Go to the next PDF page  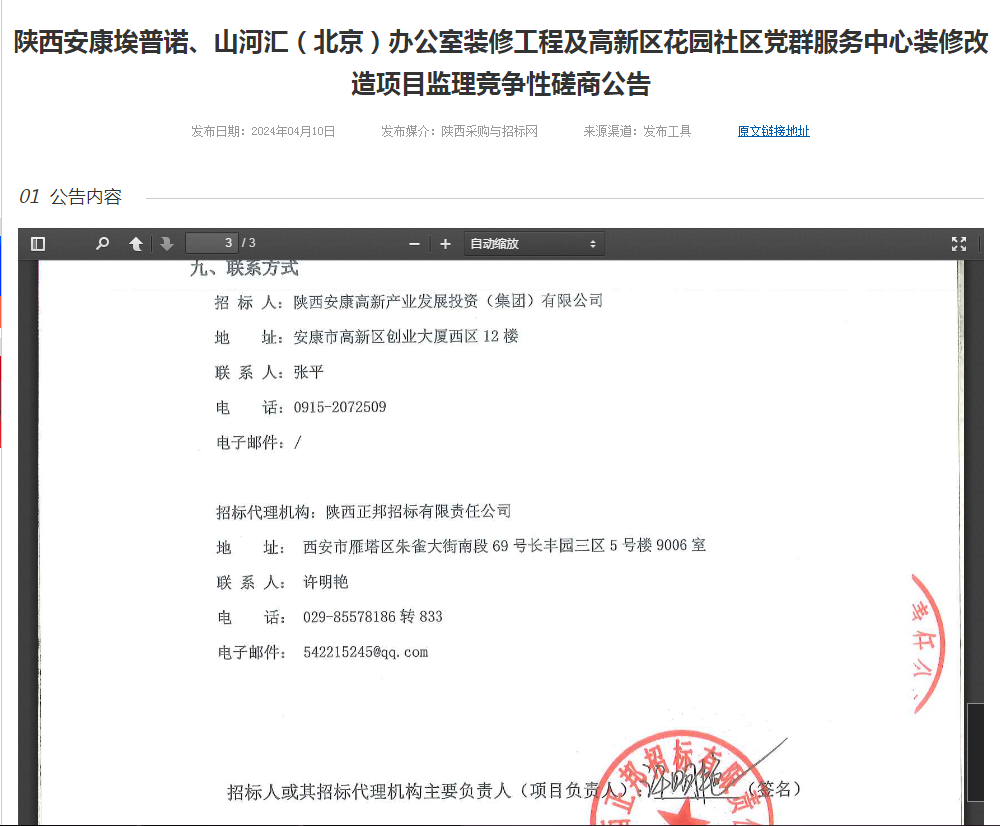tap(167, 244)
